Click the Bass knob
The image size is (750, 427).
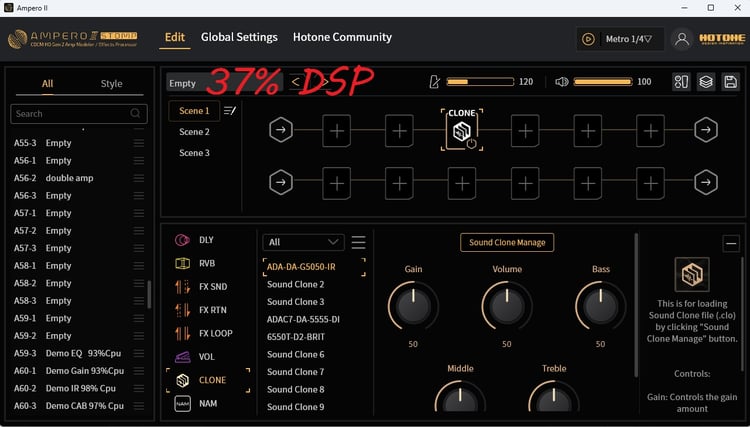(601, 307)
